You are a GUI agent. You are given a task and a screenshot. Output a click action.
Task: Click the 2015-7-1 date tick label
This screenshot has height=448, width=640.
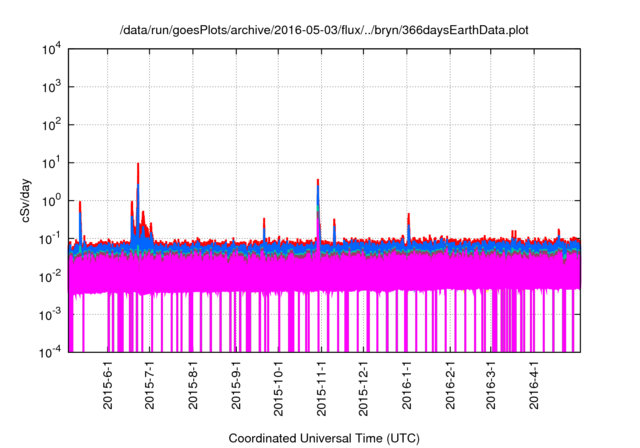(150, 385)
